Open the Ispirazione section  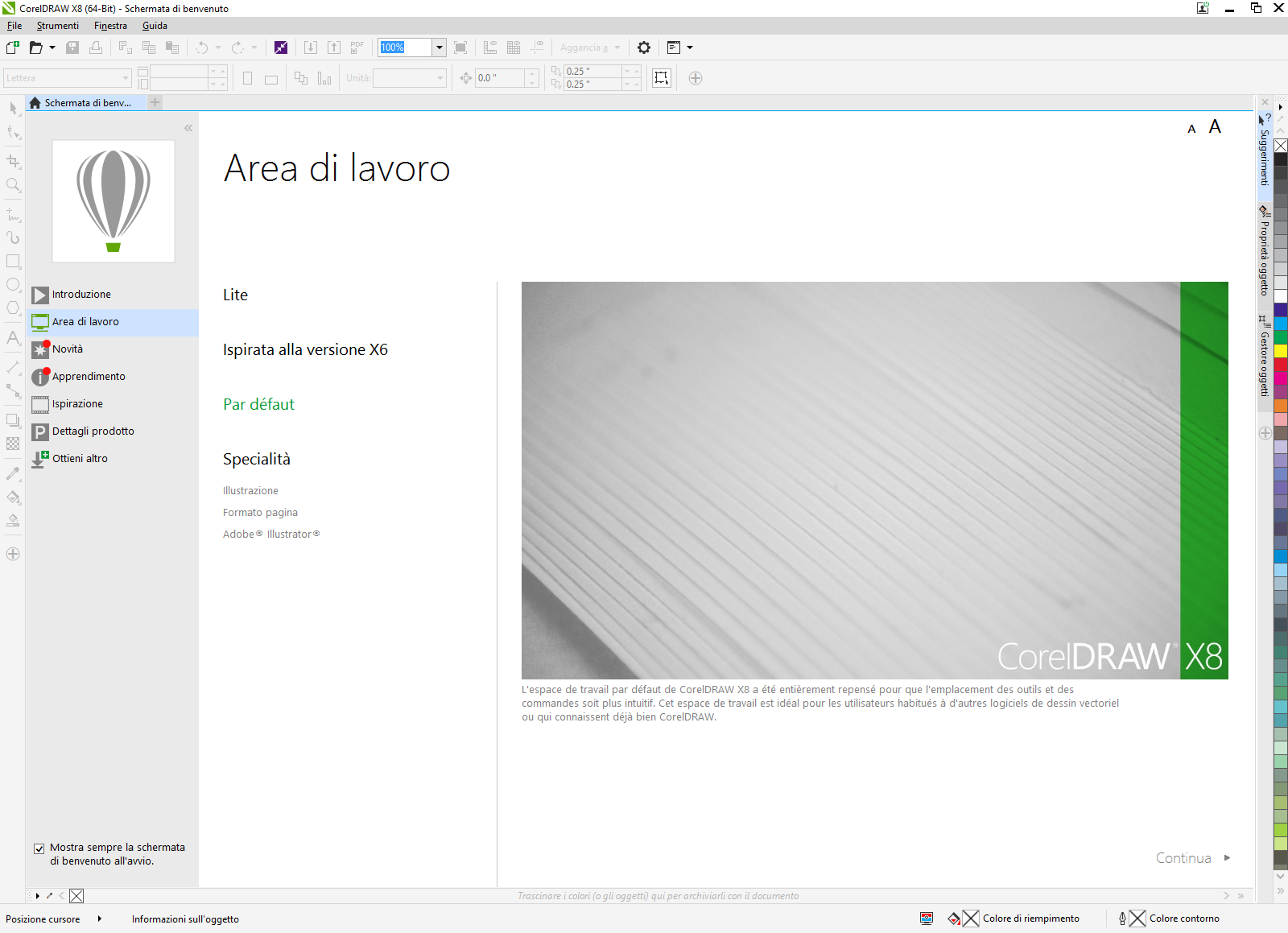tap(113, 404)
